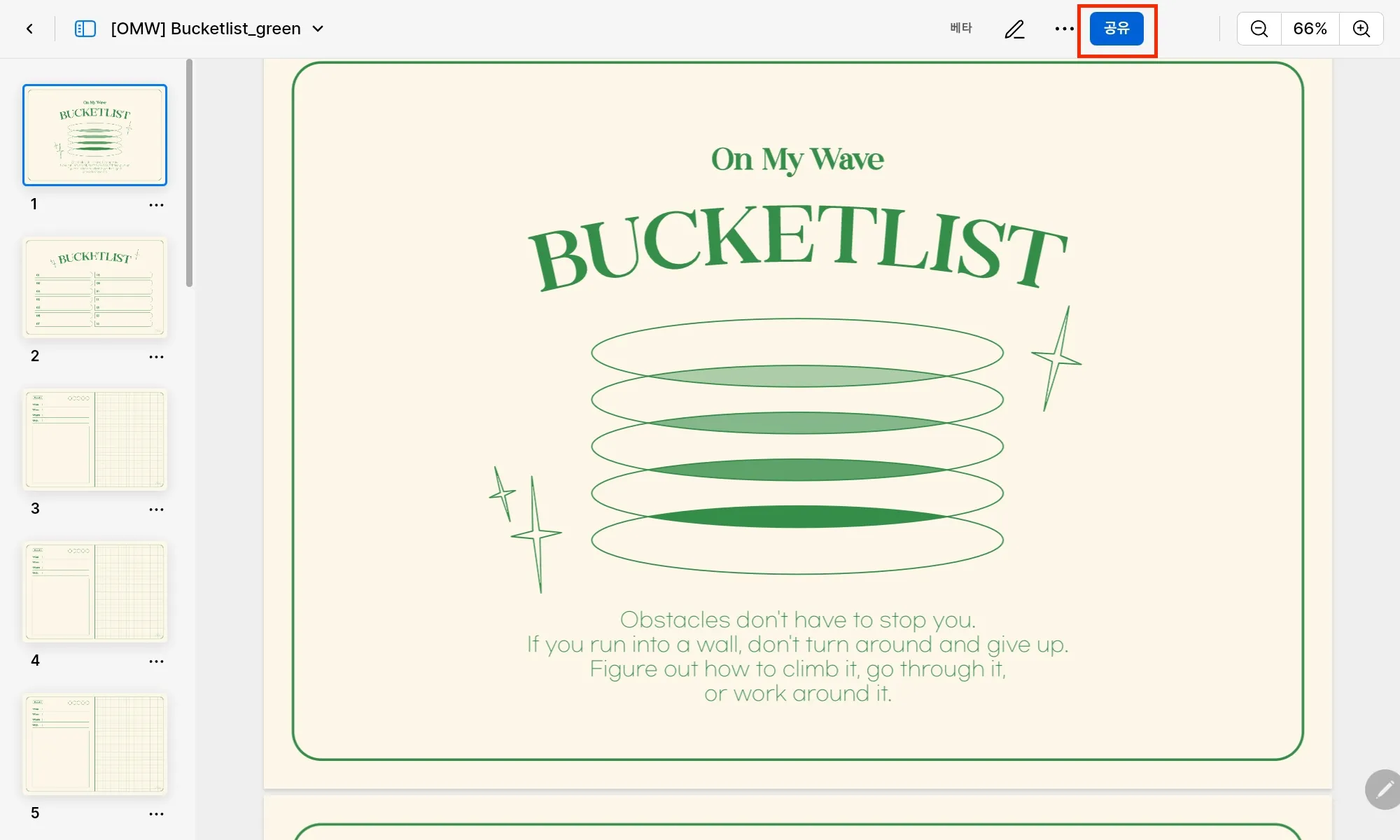This screenshot has width=1400, height=840.
Task: Open the top toolbar more options menu
Action: [1064, 29]
